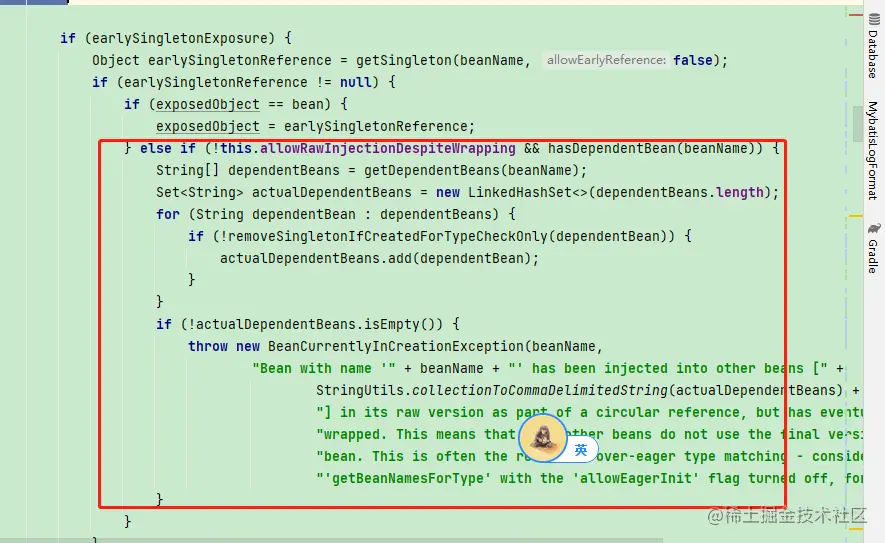This screenshot has width=885, height=543.
Task: Click the Database cylinder icon
Action: 874,20
